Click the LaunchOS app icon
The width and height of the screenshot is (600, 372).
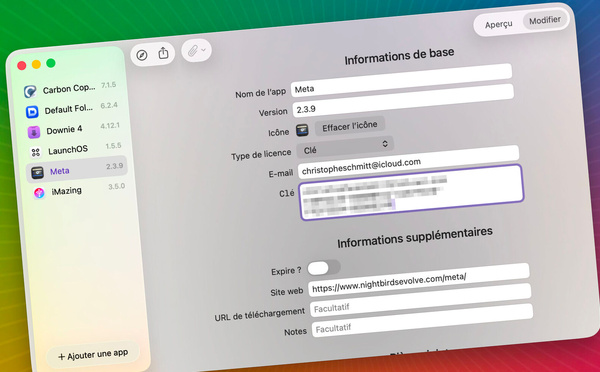[x=36, y=152]
